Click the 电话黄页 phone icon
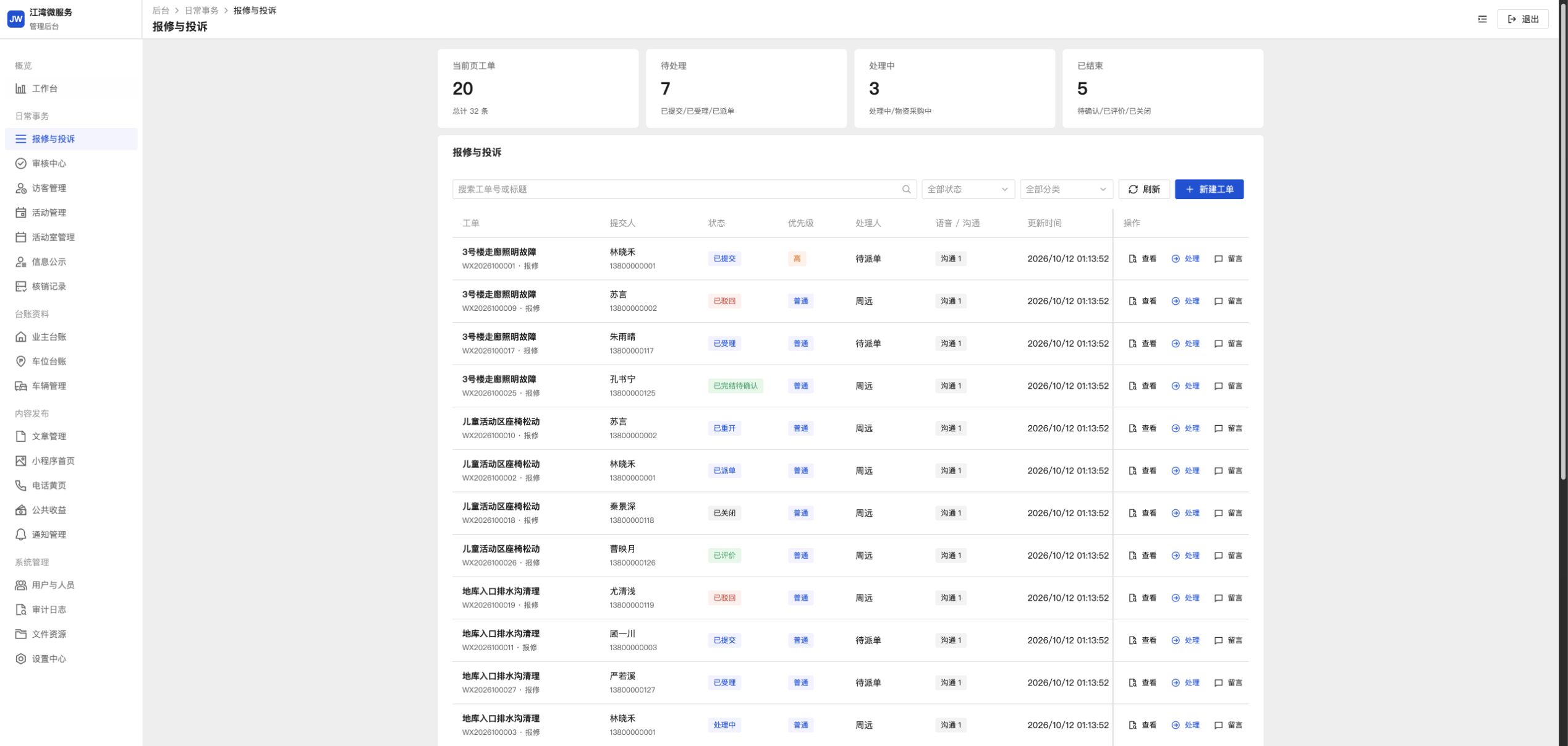The width and height of the screenshot is (1568, 746). pos(21,486)
